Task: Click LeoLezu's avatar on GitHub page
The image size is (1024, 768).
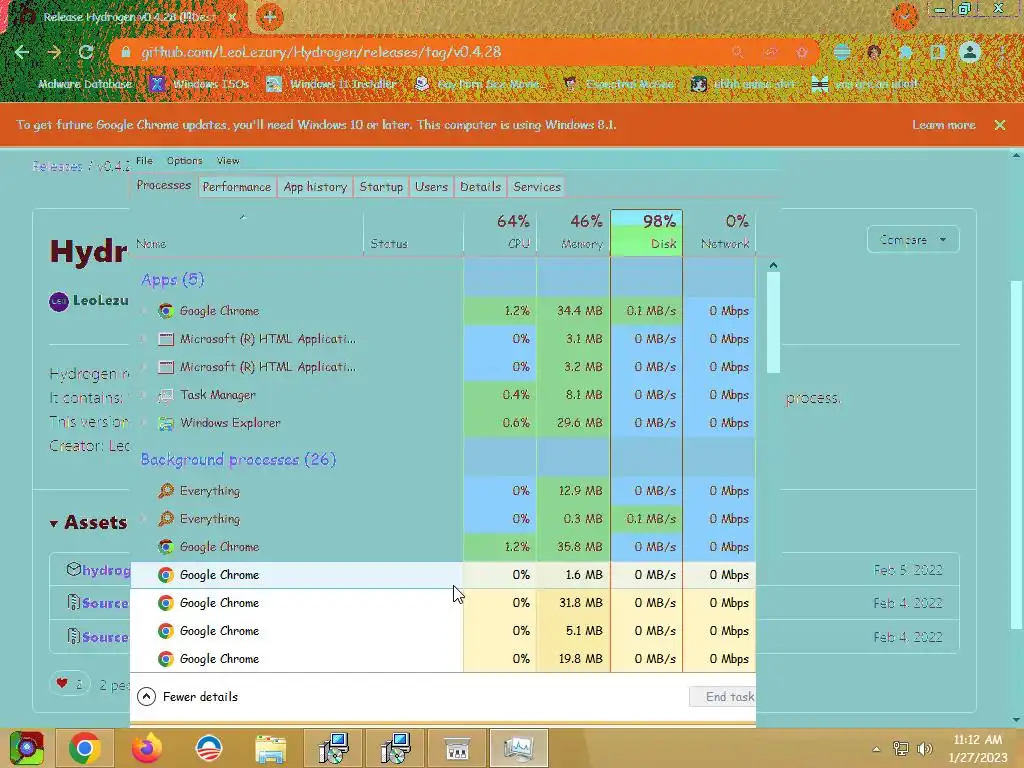Action: pyautogui.click(x=59, y=301)
